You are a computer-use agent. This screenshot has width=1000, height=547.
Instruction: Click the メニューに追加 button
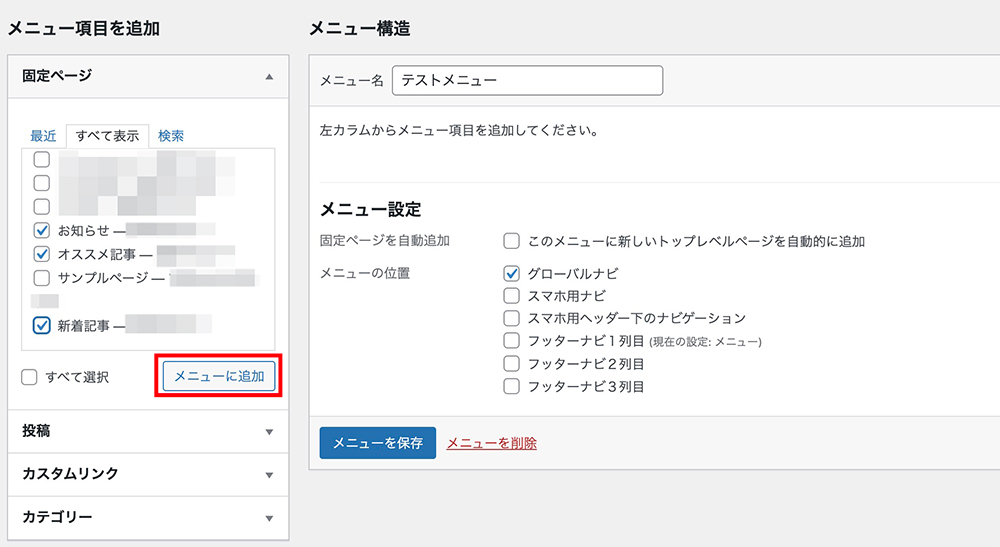[219, 376]
